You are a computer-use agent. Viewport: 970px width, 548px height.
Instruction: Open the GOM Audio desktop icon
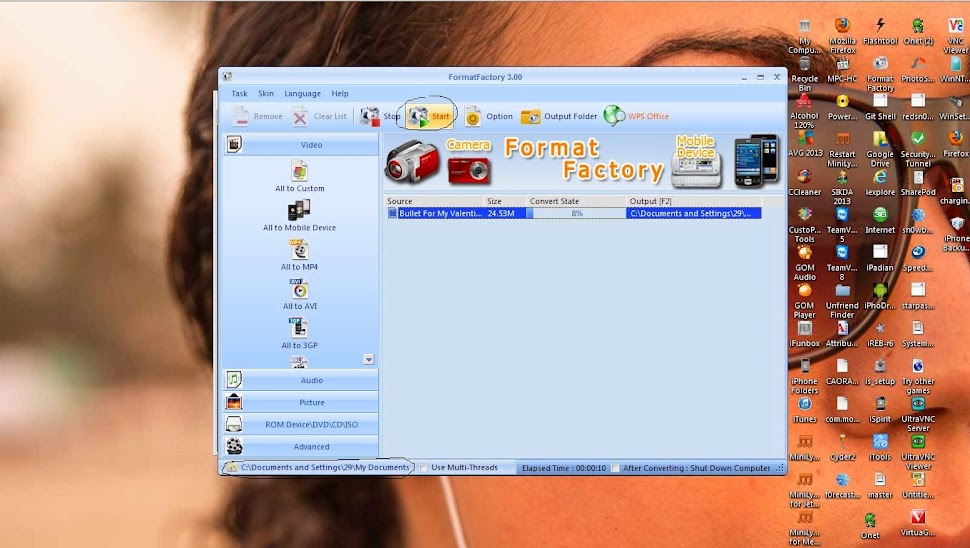(804, 263)
